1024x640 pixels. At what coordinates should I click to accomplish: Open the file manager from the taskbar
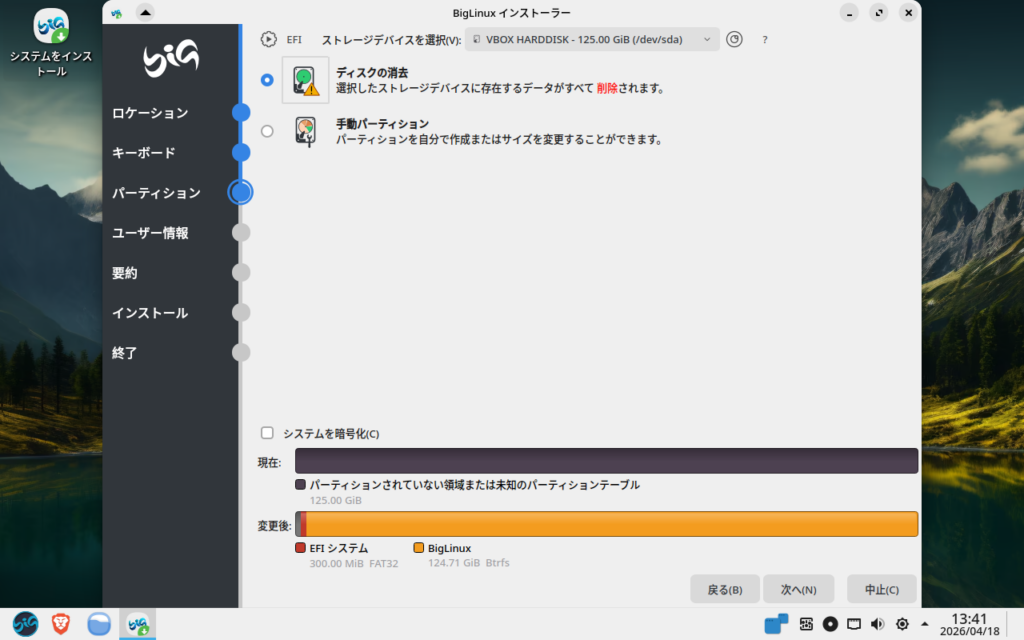98,624
